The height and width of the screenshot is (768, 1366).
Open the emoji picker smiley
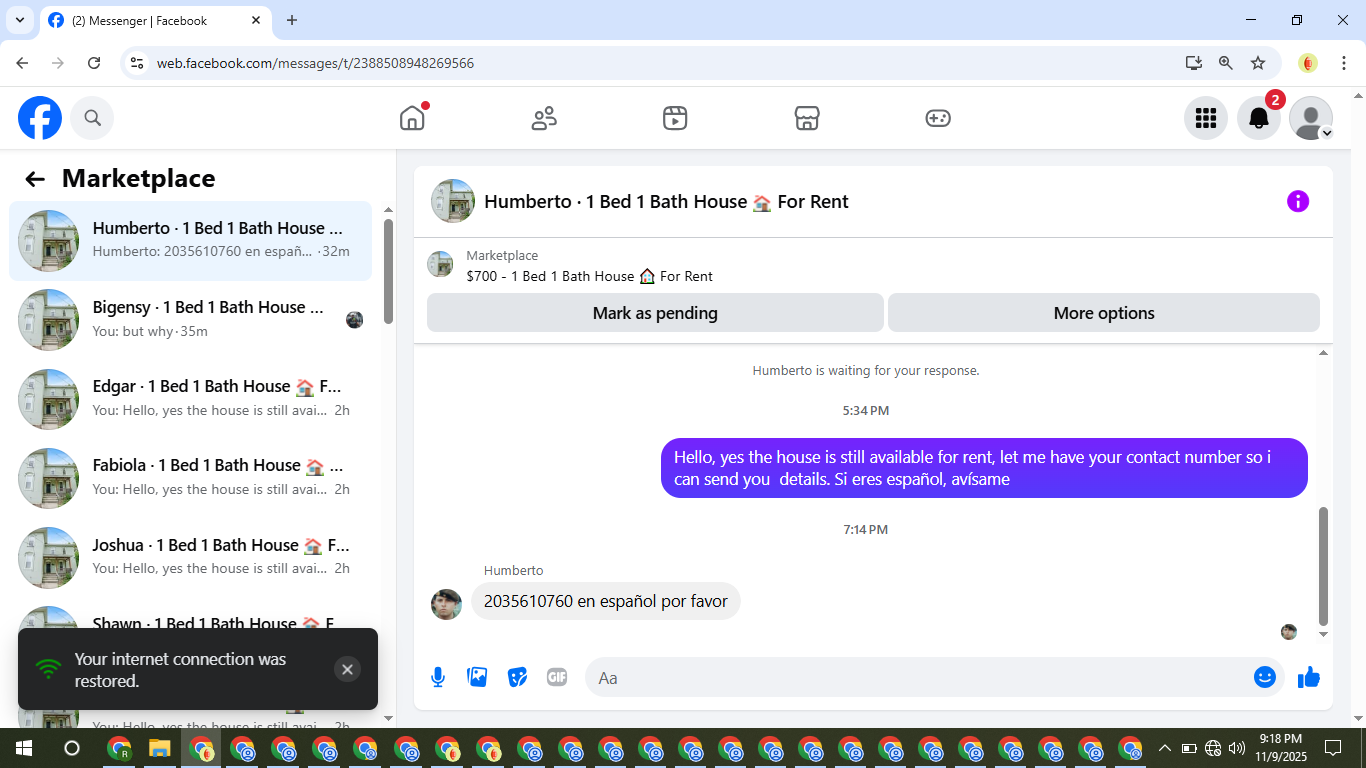(x=1265, y=677)
